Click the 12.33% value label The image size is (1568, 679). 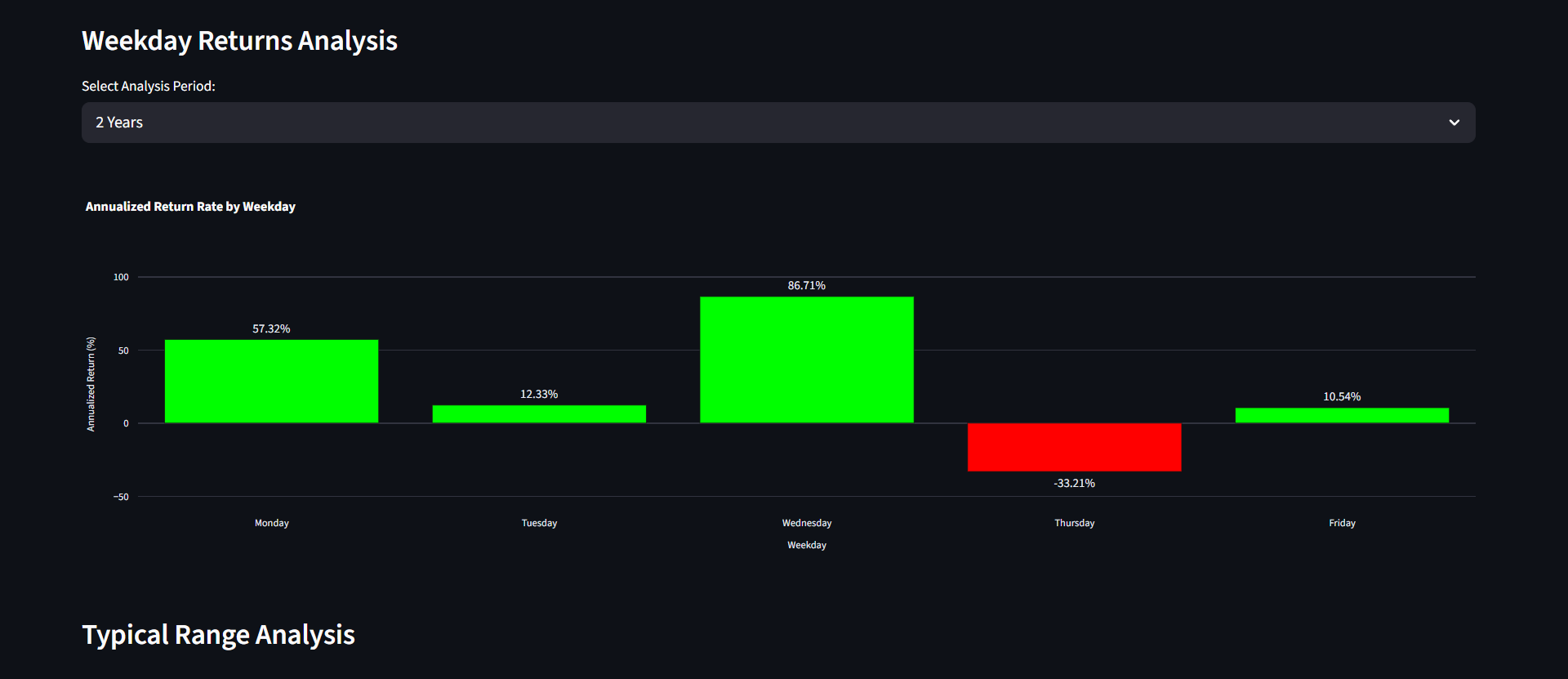[539, 394]
